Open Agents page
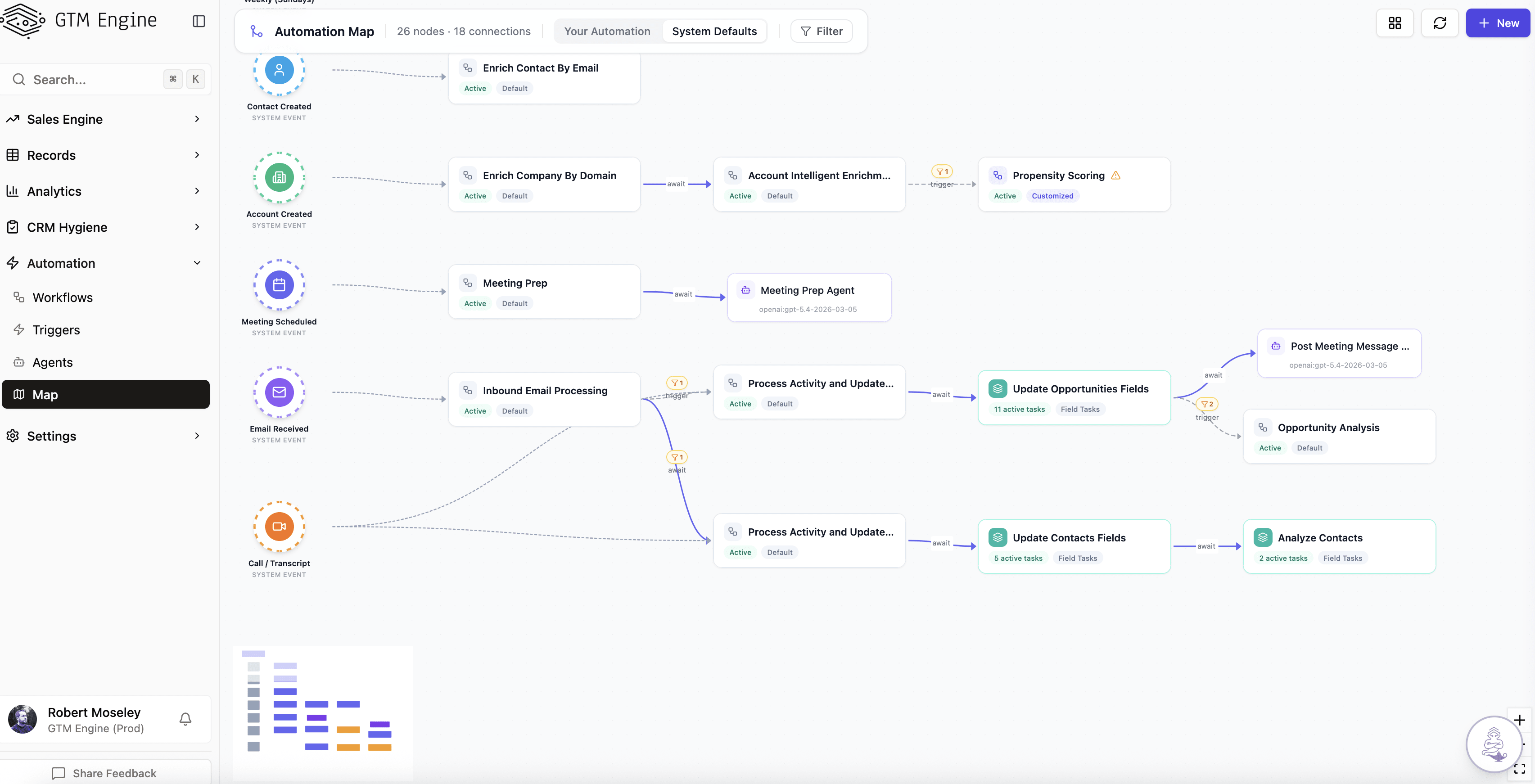This screenshot has width=1535, height=784. tap(106, 362)
